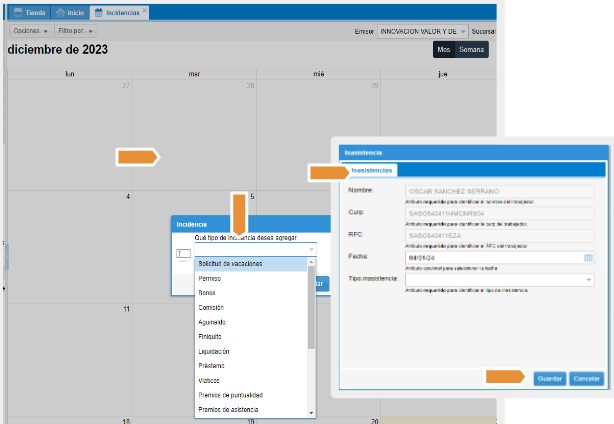This screenshot has width=614, height=424.
Task: Click the Incidencias calendar tab icon
Action: (x=97, y=13)
